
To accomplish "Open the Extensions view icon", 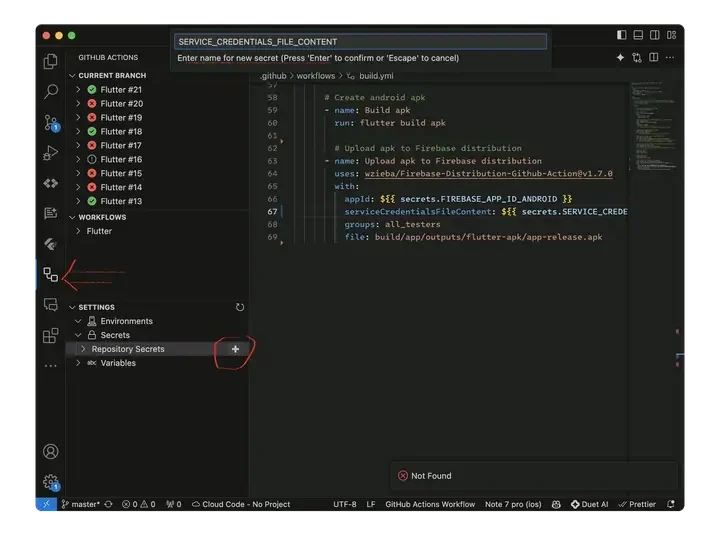I will click(x=51, y=335).
